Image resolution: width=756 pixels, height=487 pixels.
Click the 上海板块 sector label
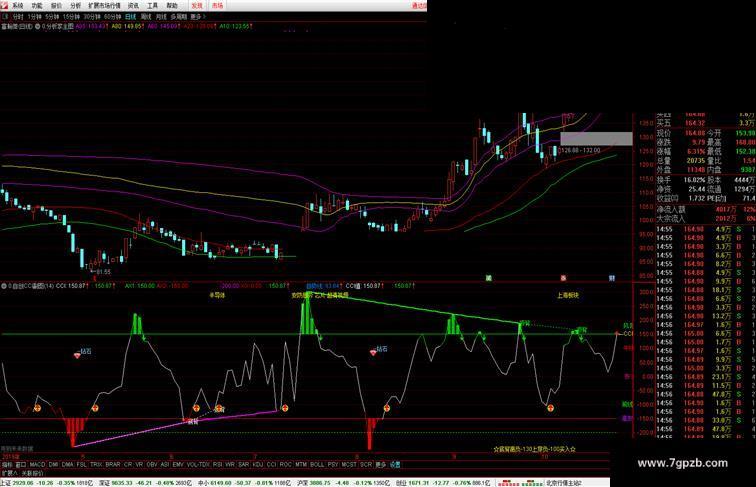click(x=568, y=296)
